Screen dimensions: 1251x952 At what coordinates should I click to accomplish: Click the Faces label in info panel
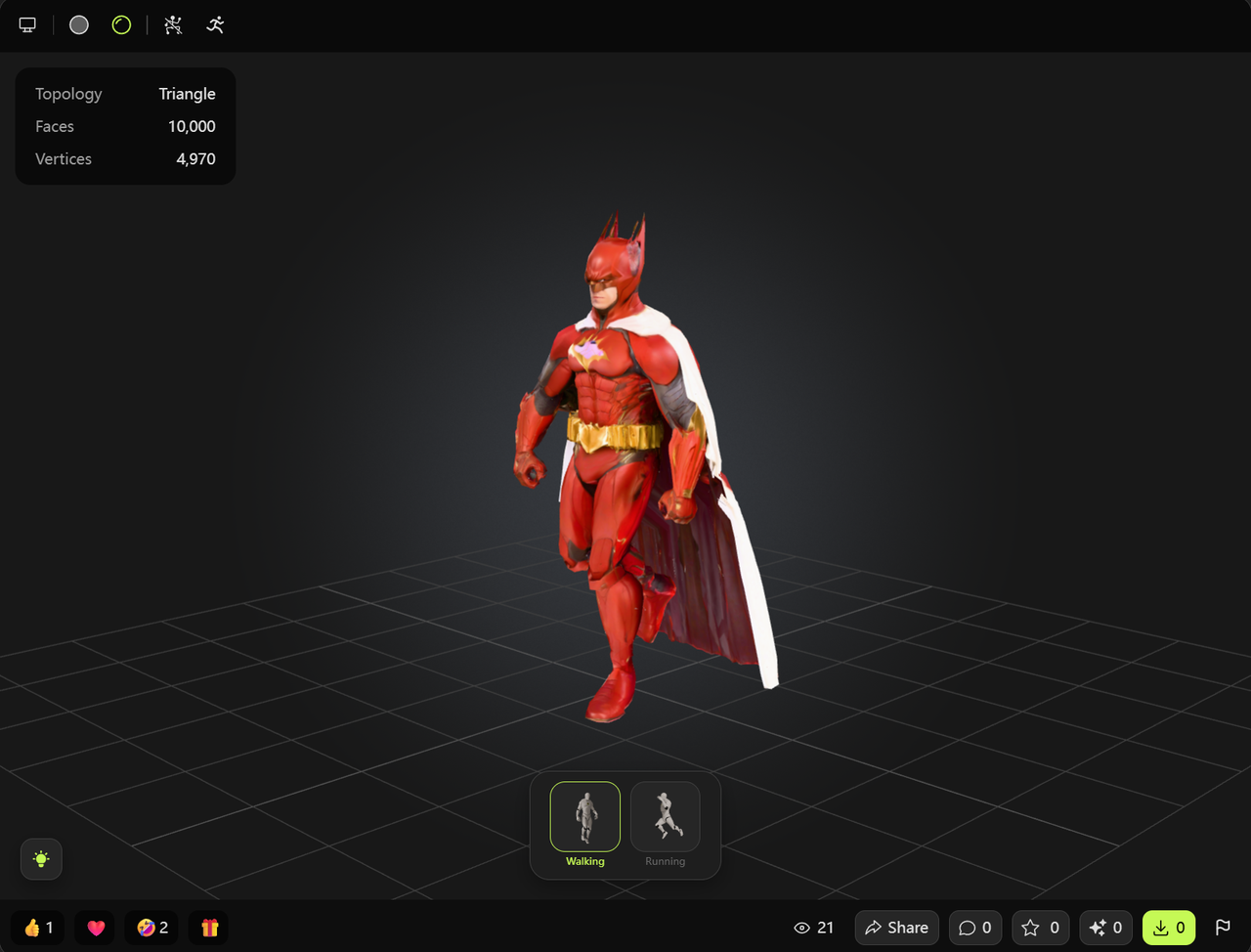coord(55,126)
